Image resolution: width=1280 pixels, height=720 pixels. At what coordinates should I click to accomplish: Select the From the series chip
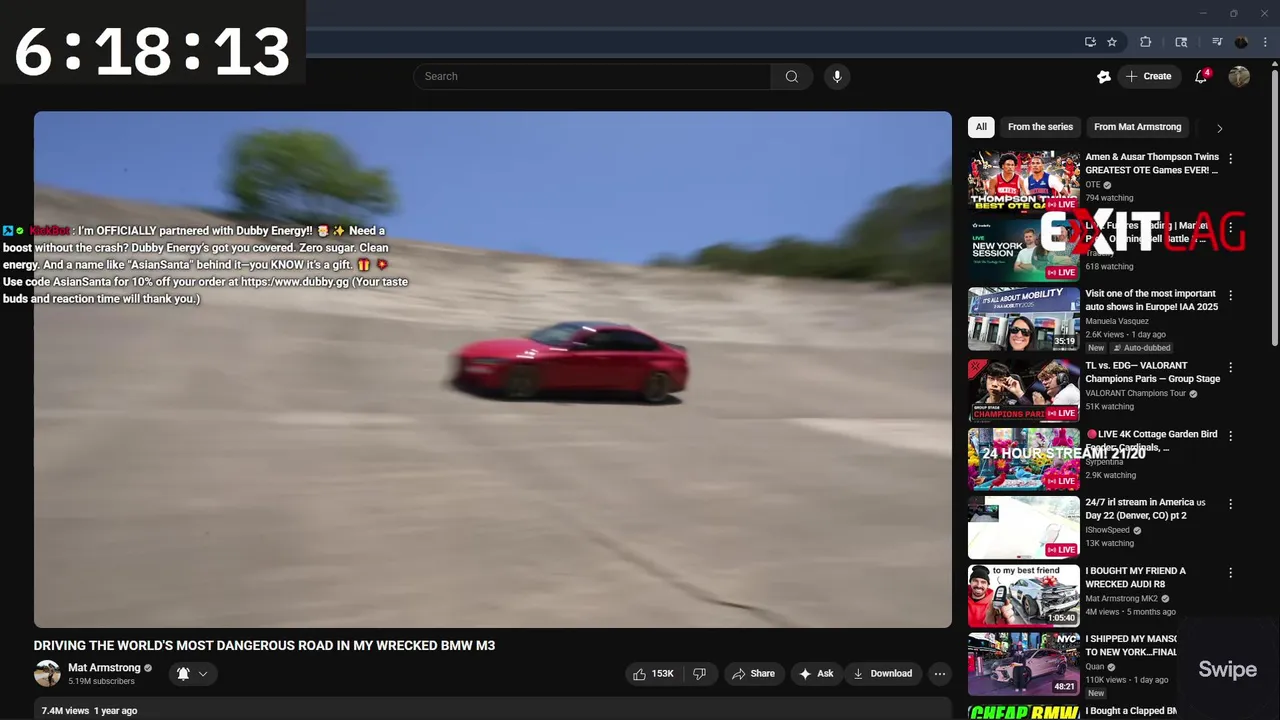coord(1040,127)
